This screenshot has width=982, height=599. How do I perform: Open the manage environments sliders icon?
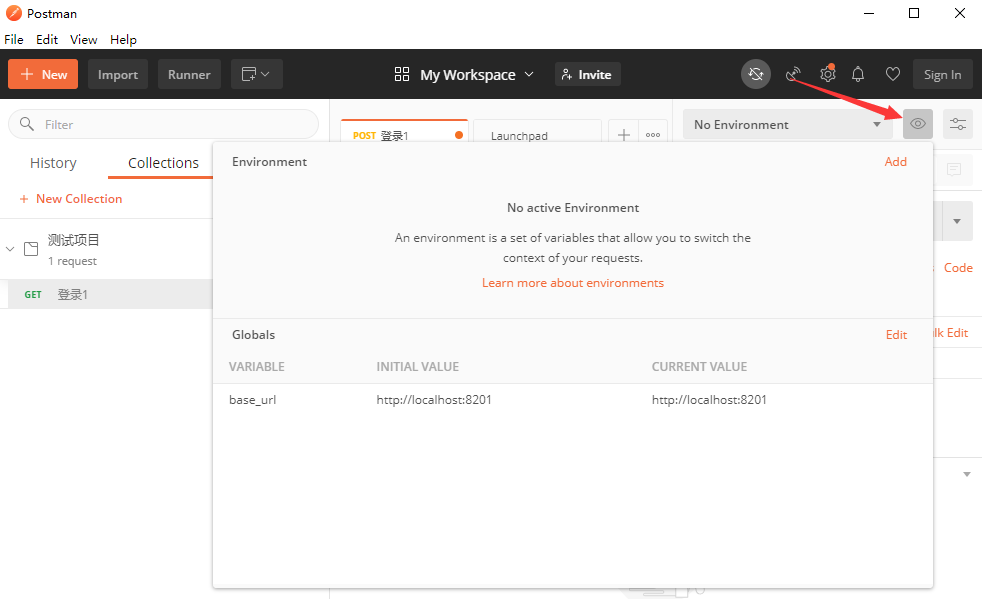point(958,124)
